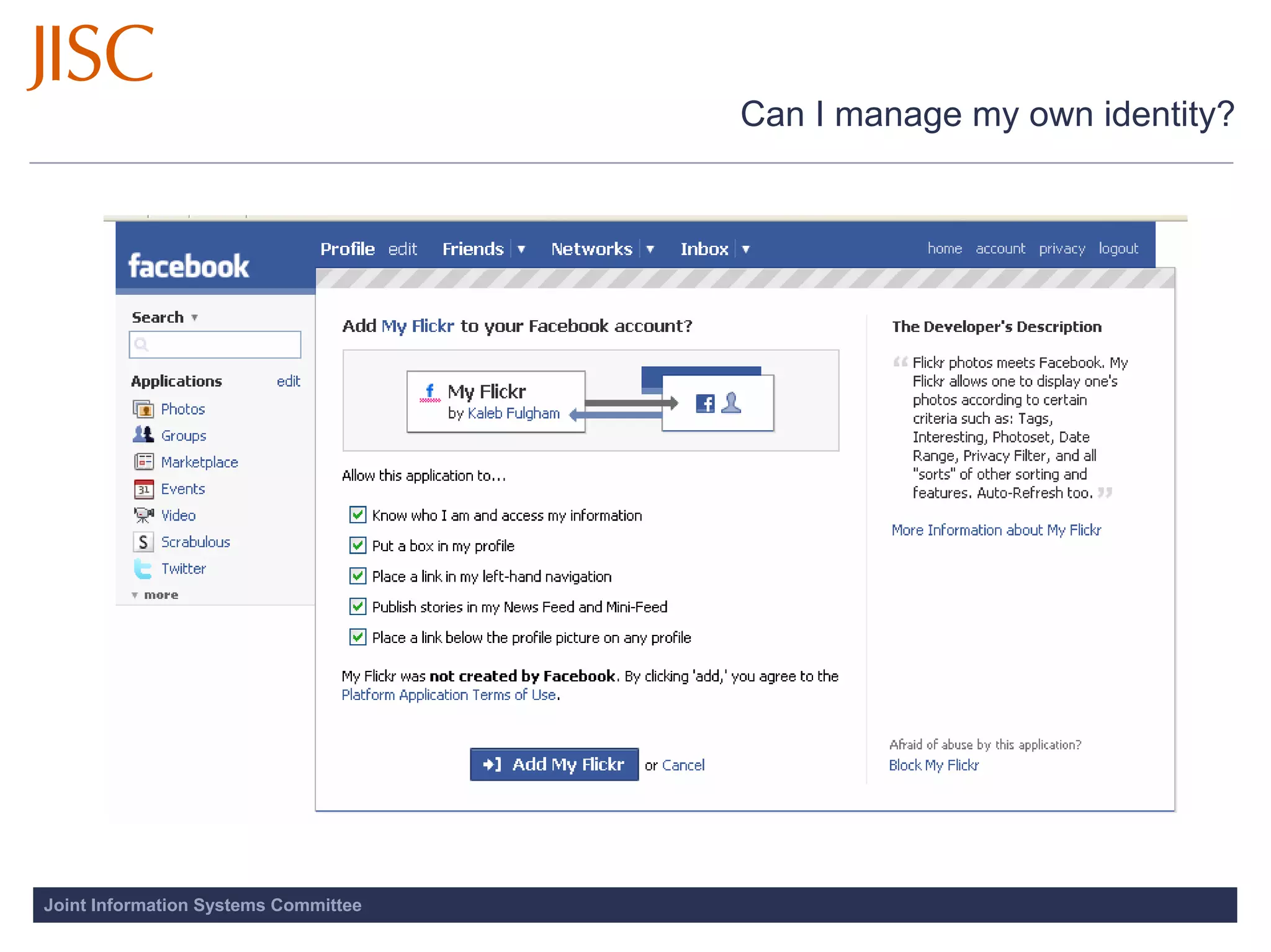The width and height of the screenshot is (1271, 952).
Task: Expand more applications in sidebar
Action: 155,595
